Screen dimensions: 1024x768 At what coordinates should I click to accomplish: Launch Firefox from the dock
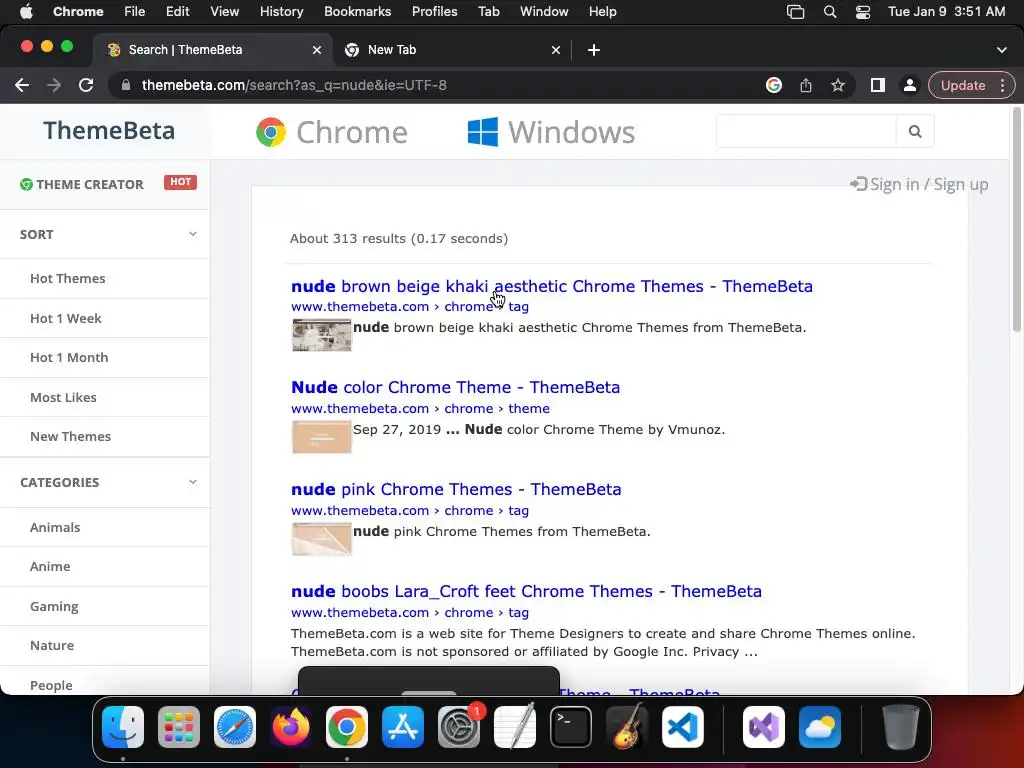291,727
